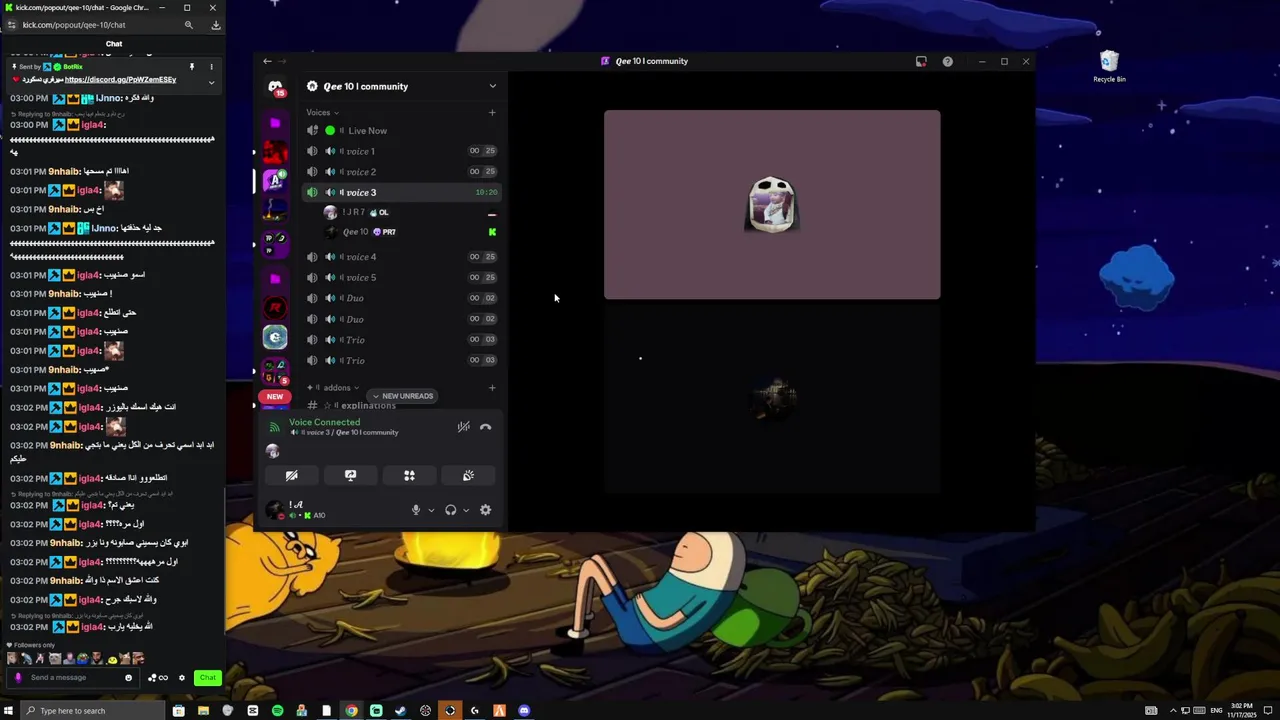The image size is (1280, 720).
Task: Click the kick.com address bar URL
Action: (74, 25)
